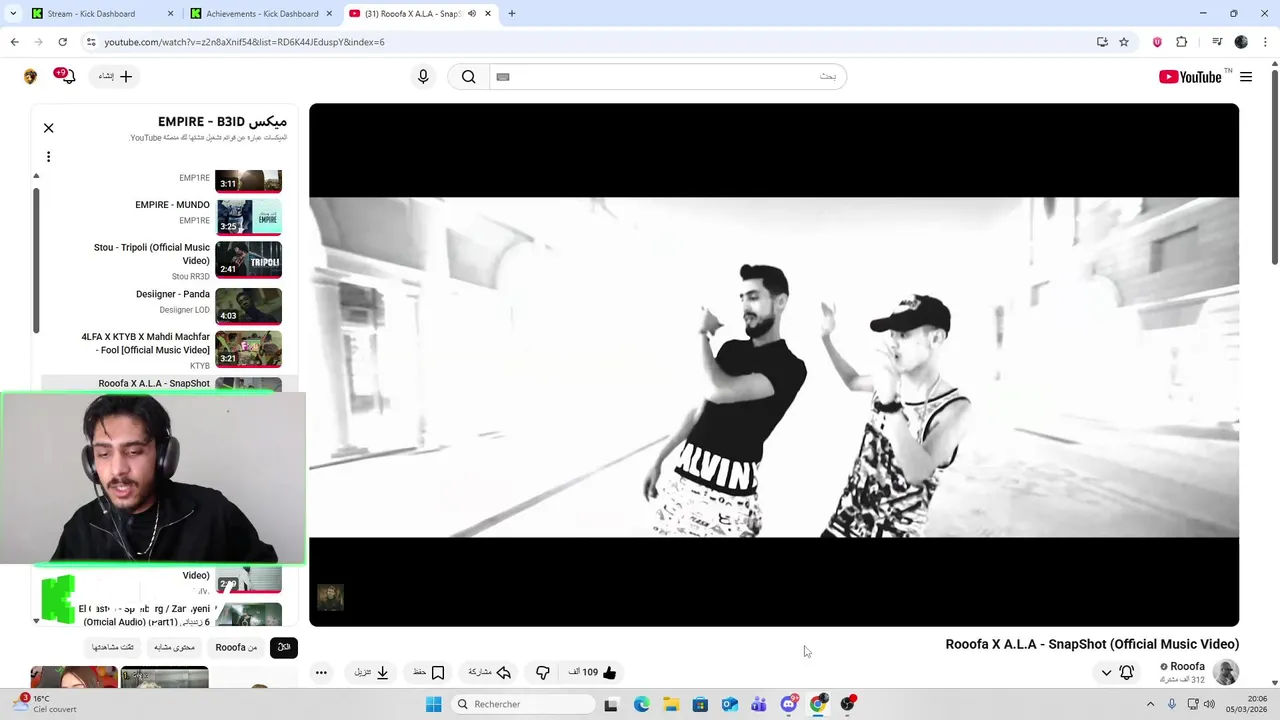Open volume control in system tray

1209,704
